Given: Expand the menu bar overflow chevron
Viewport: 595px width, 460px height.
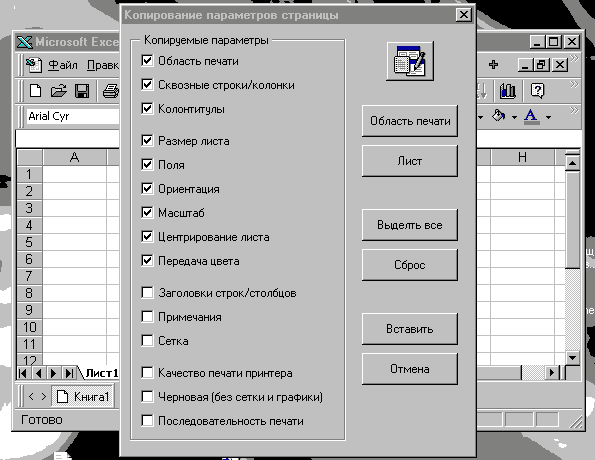Looking at the screenshot, I should click(x=574, y=59).
